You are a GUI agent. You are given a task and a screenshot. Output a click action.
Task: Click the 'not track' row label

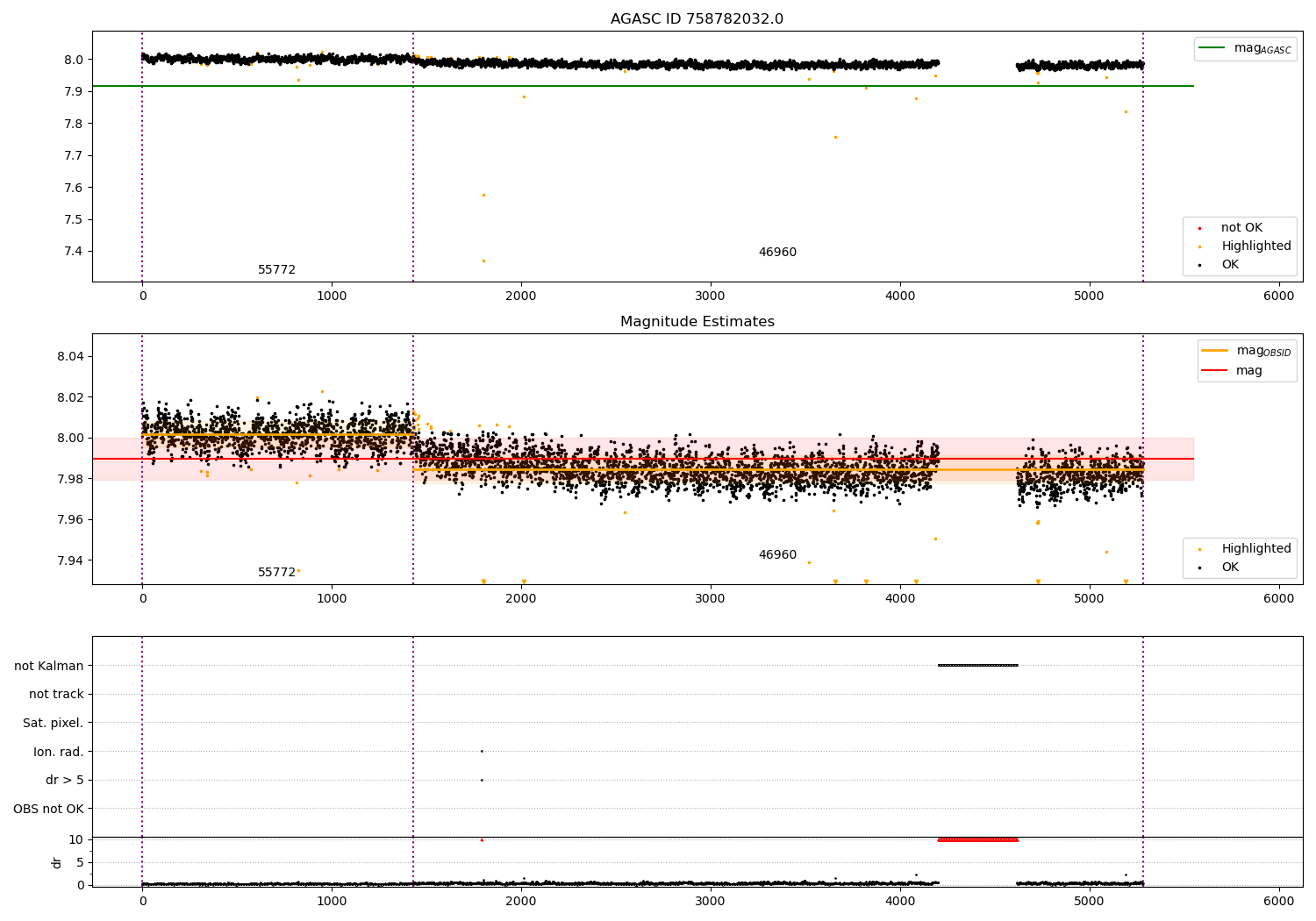tap(56, 694)
